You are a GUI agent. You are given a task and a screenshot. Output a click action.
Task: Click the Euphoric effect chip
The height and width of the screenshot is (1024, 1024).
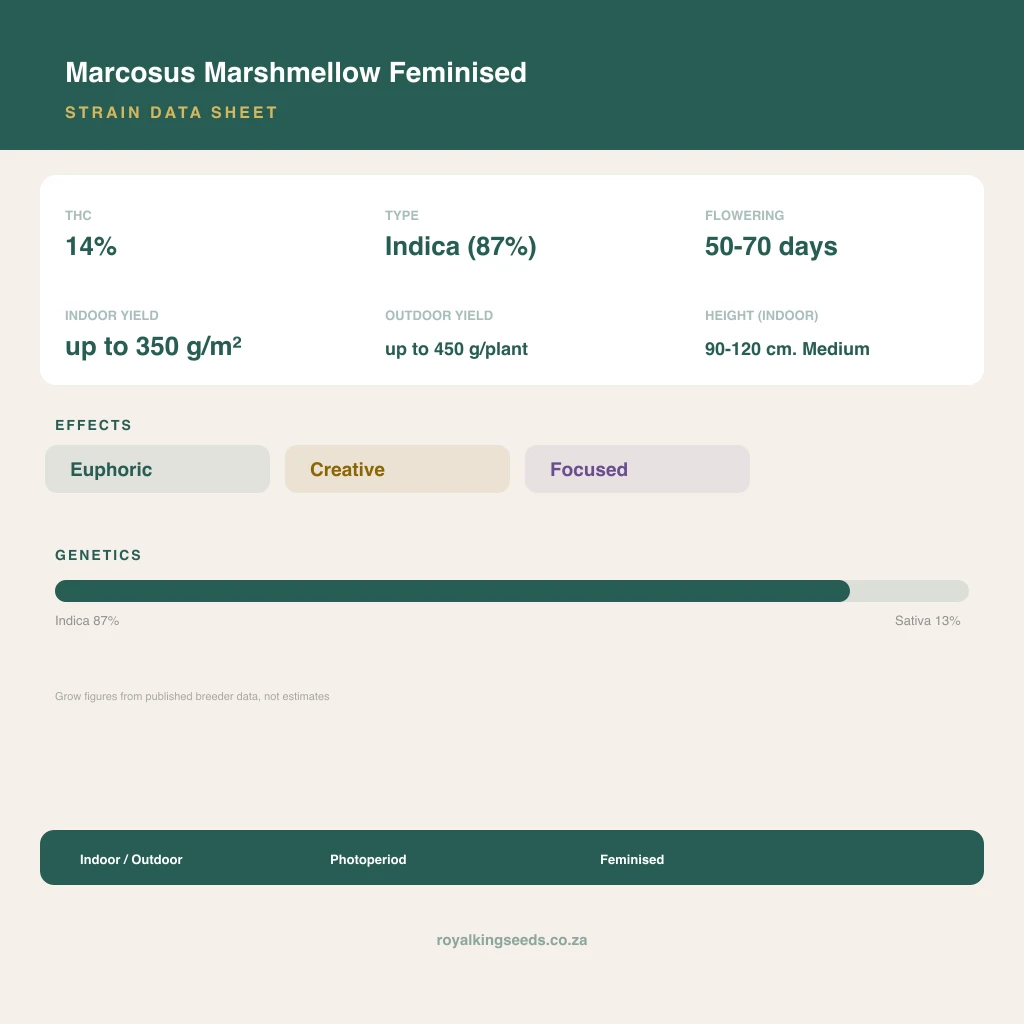pyautogui.click(x=157, y=469)
